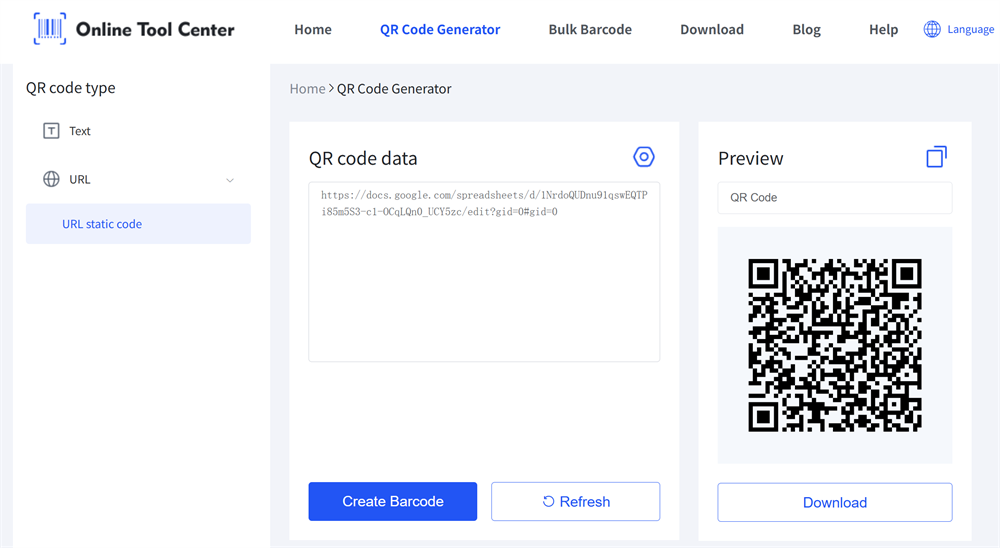1000x548 pixels.
Task: Open the Blog page from navigation
Action: (x=806, y=29)
